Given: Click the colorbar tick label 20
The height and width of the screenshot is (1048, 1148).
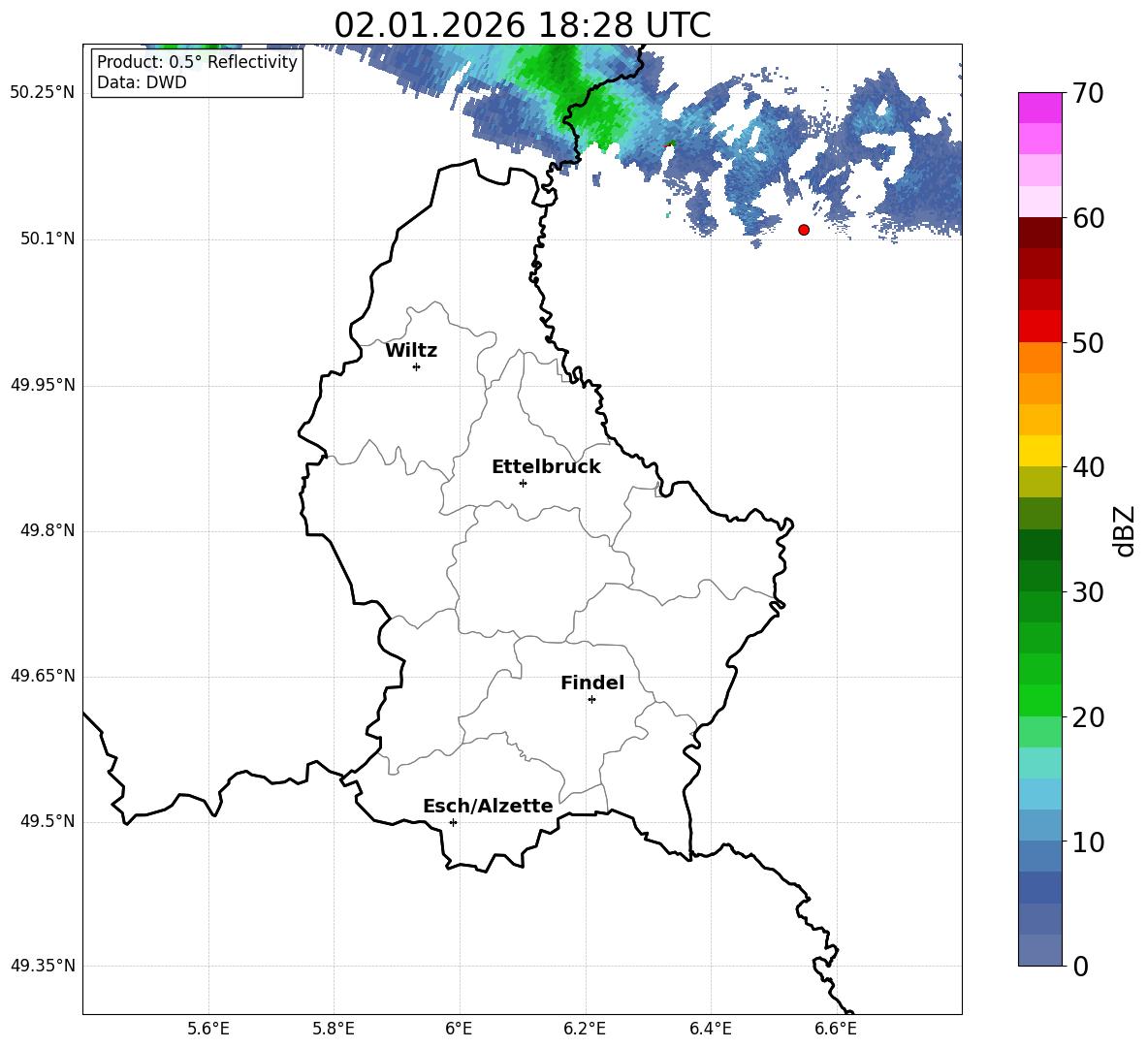Looking at the screenshot, I should click(1088, 717).
